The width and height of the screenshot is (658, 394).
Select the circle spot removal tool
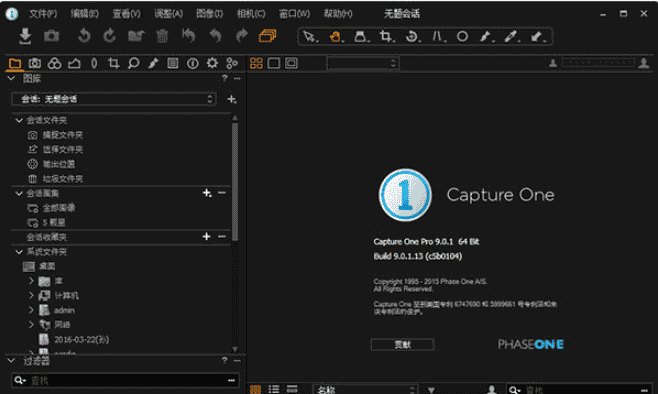[462, 37]
